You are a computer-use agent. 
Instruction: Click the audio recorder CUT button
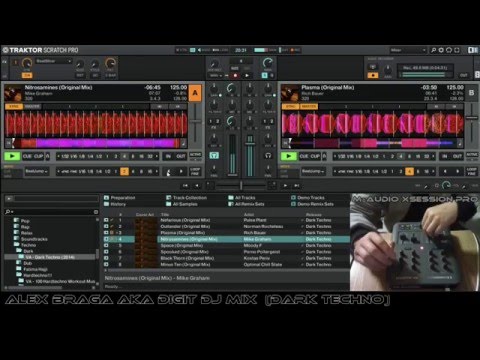tap(464, 75)
